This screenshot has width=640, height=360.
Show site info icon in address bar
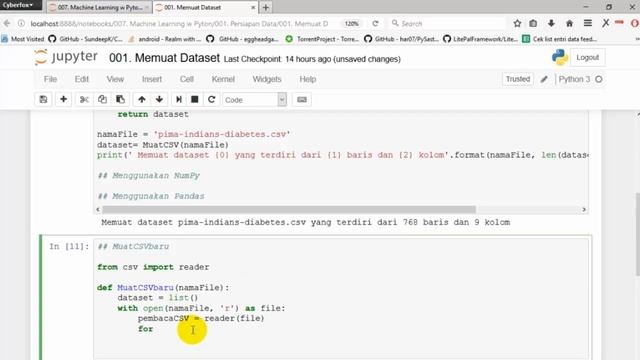(21, 24)
